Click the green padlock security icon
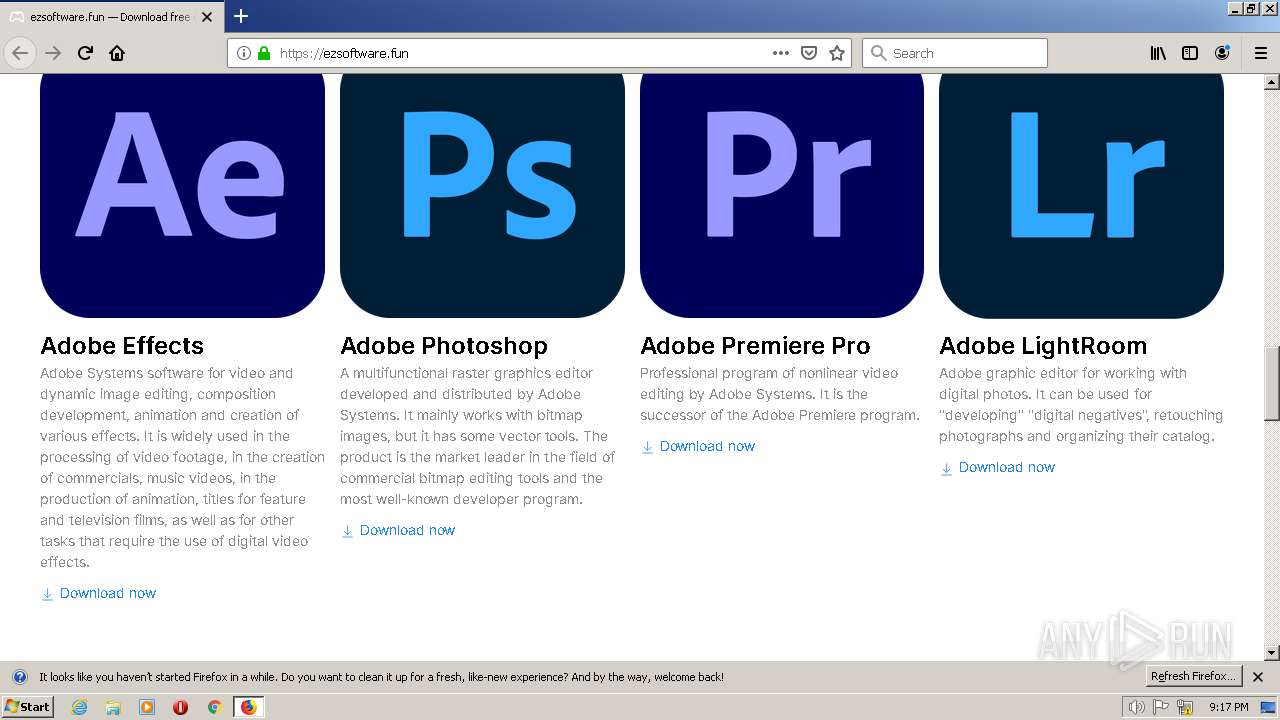This screenshot has width=1280, height=720. point(264,53)
